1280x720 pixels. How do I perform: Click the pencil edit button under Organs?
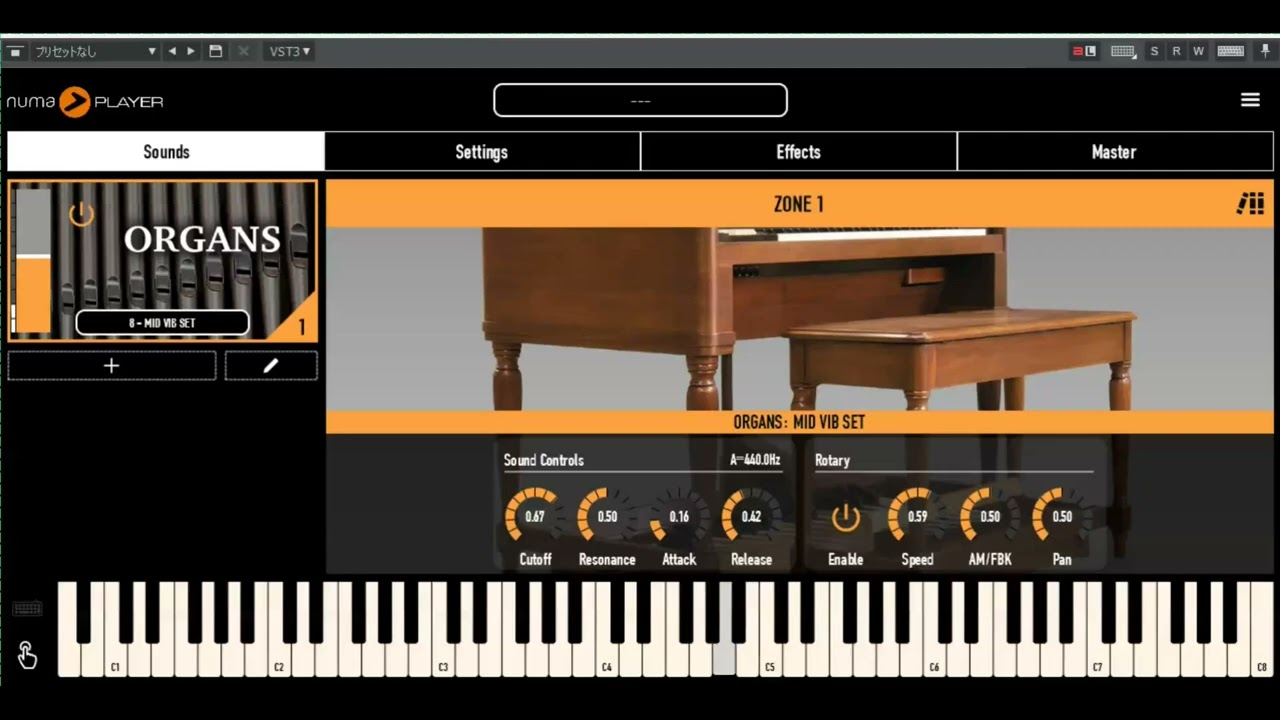[x=270, y=366]
